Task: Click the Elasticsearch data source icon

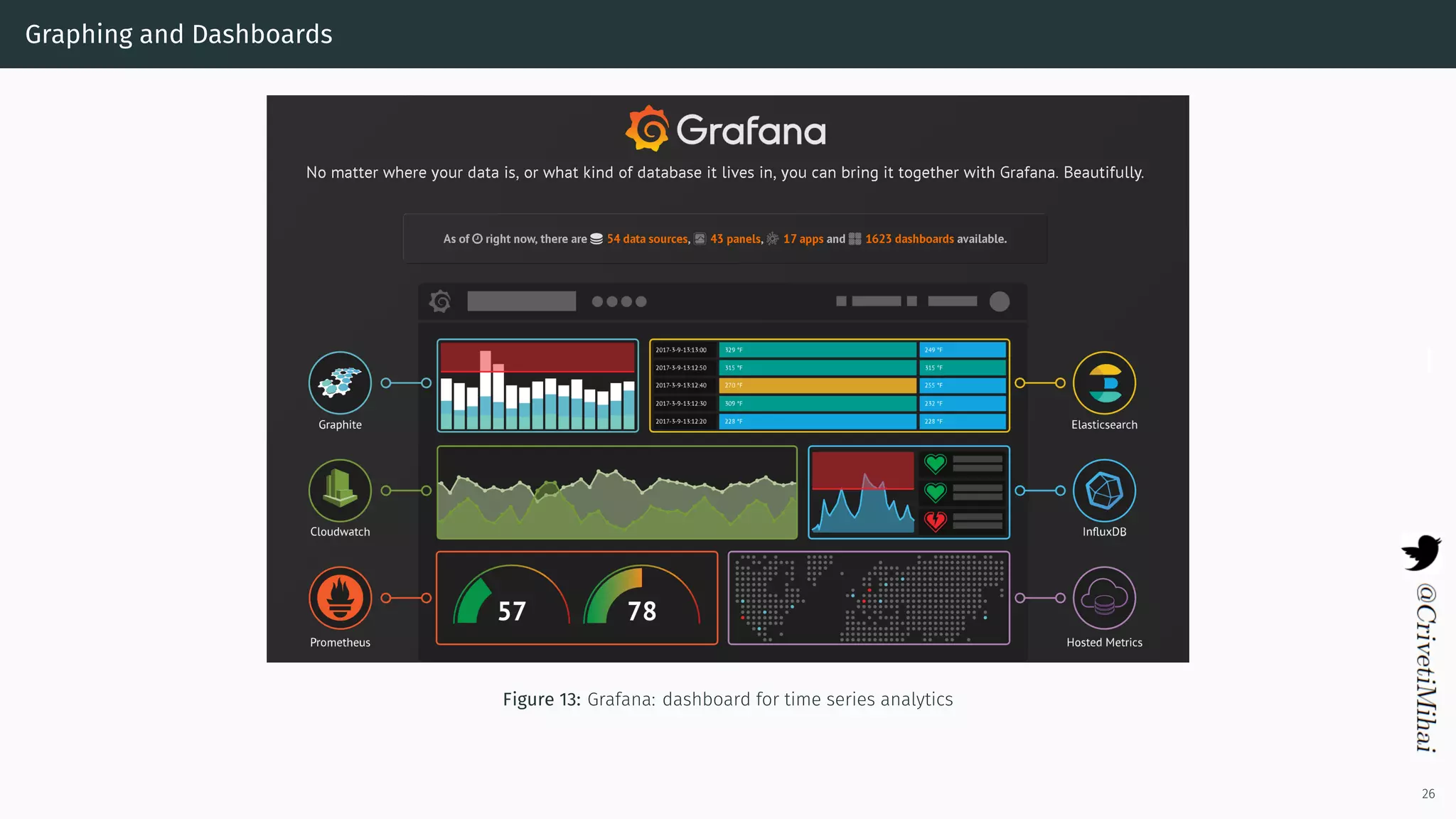Action: (x=1104, y=382)
